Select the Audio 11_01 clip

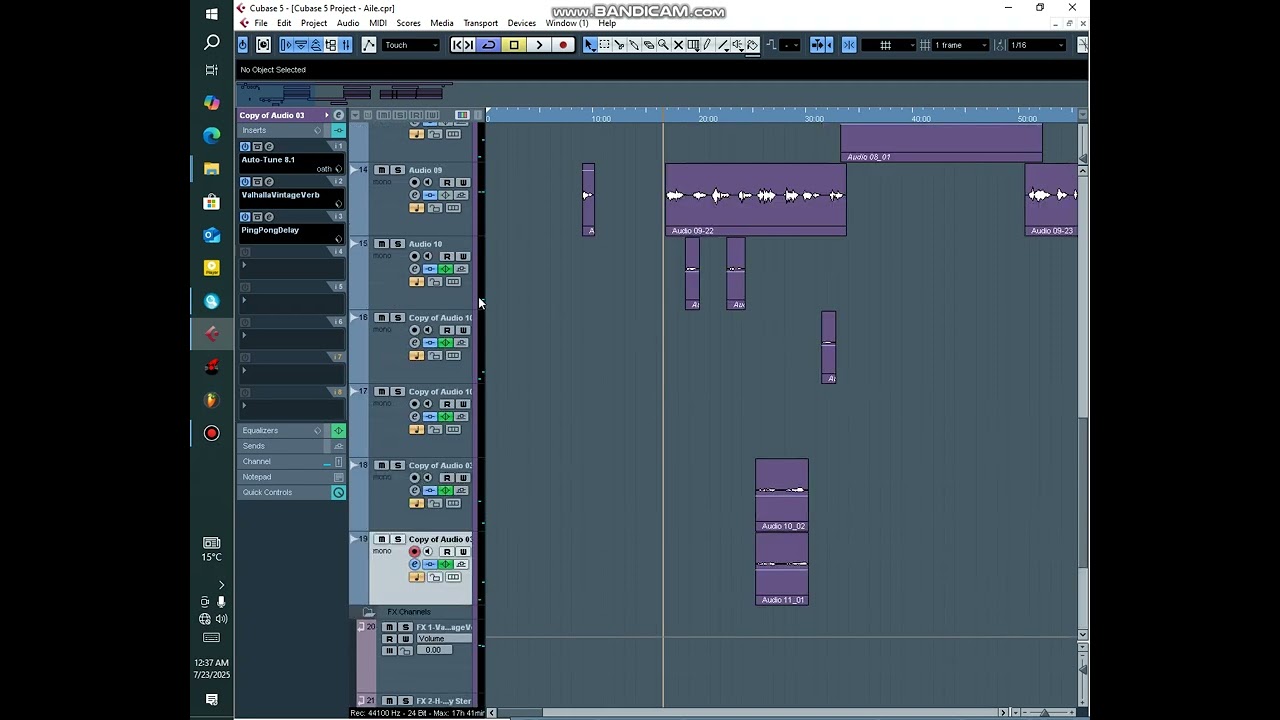click(782, 569)
